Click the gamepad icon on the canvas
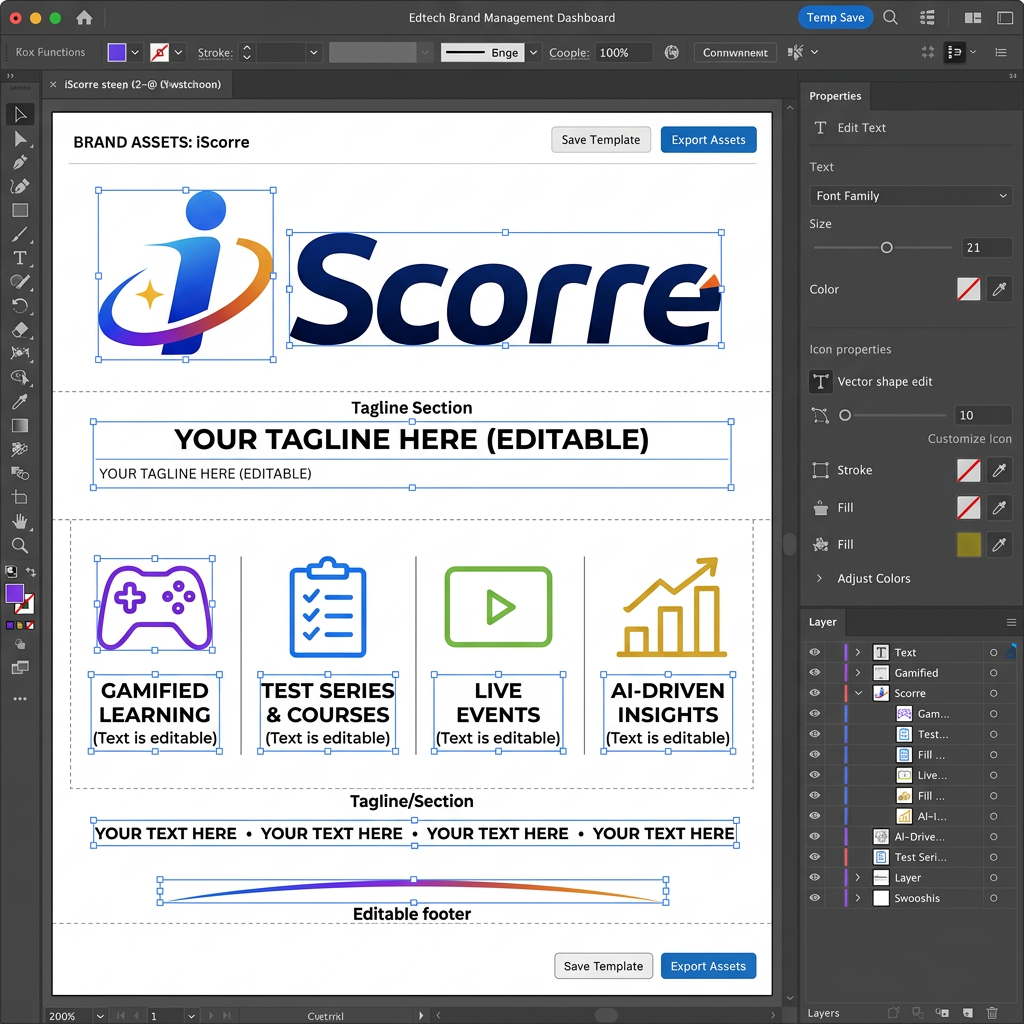Screen dimensions: 1024x1024 155,607
